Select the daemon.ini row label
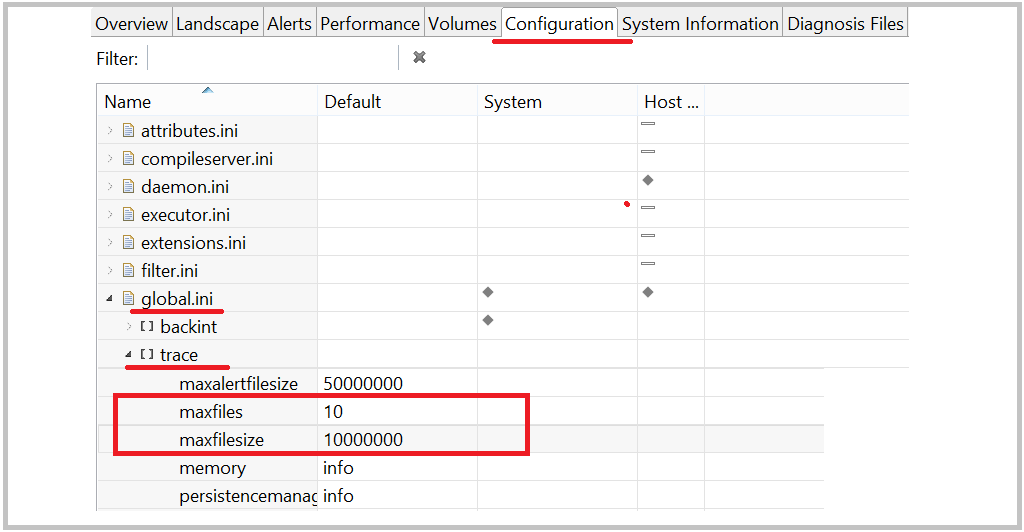The image size is (1024, 532). 185,187
